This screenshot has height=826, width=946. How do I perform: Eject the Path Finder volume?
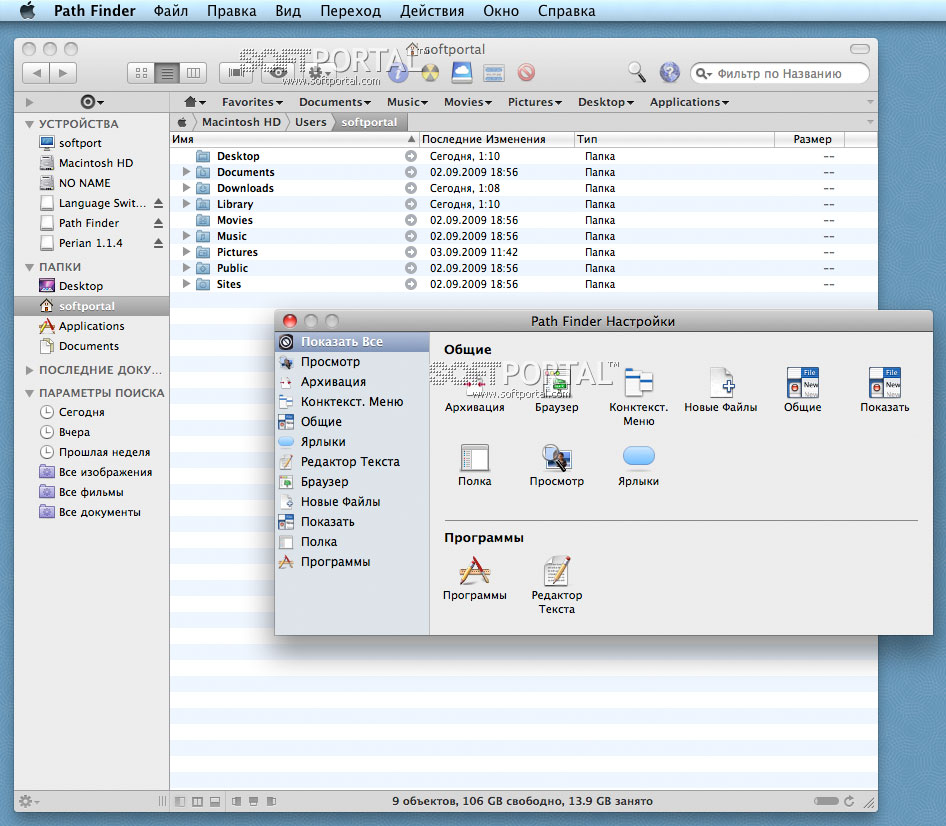click(x=158, y=223)
